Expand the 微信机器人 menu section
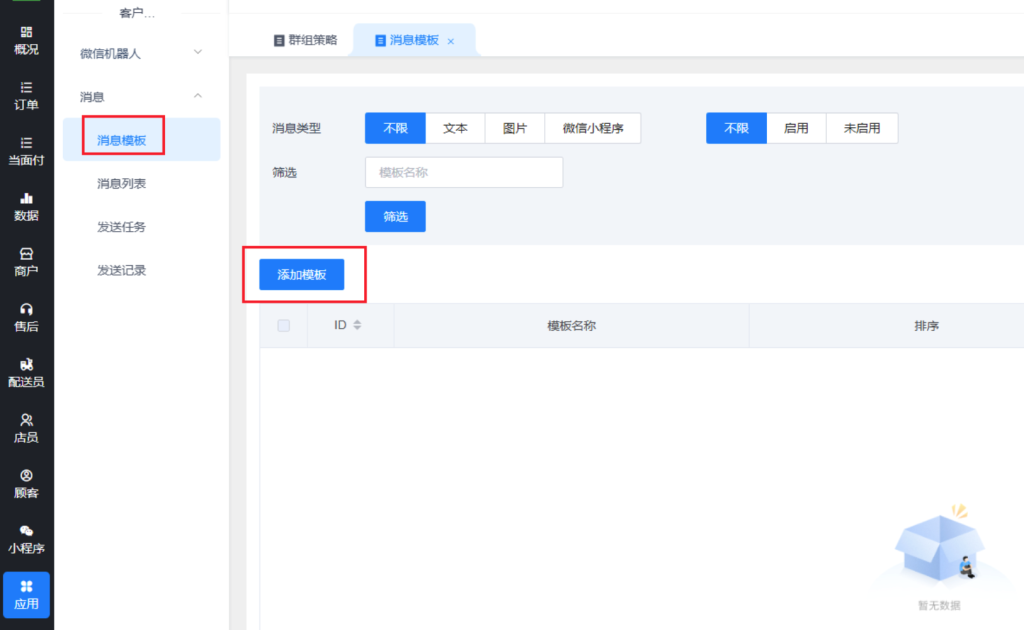Screen dimensions: 1024x630 tap(197, 52)
